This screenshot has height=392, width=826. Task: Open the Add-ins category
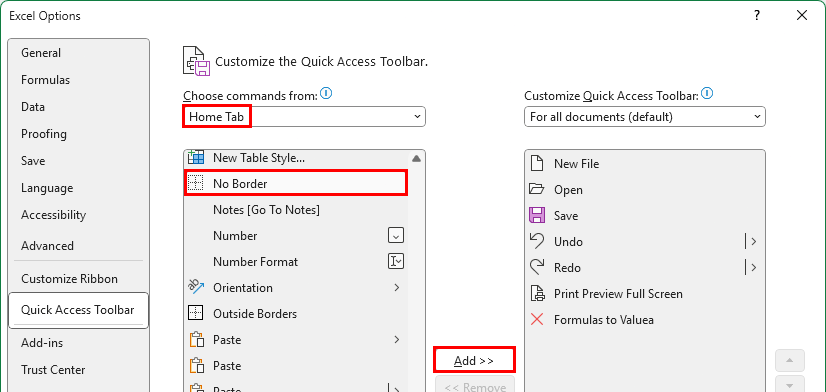78,343
